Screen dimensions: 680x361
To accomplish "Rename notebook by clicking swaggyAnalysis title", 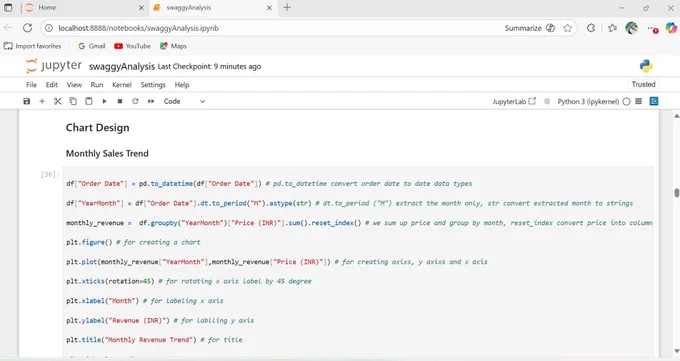I will (x=122, y=66).
